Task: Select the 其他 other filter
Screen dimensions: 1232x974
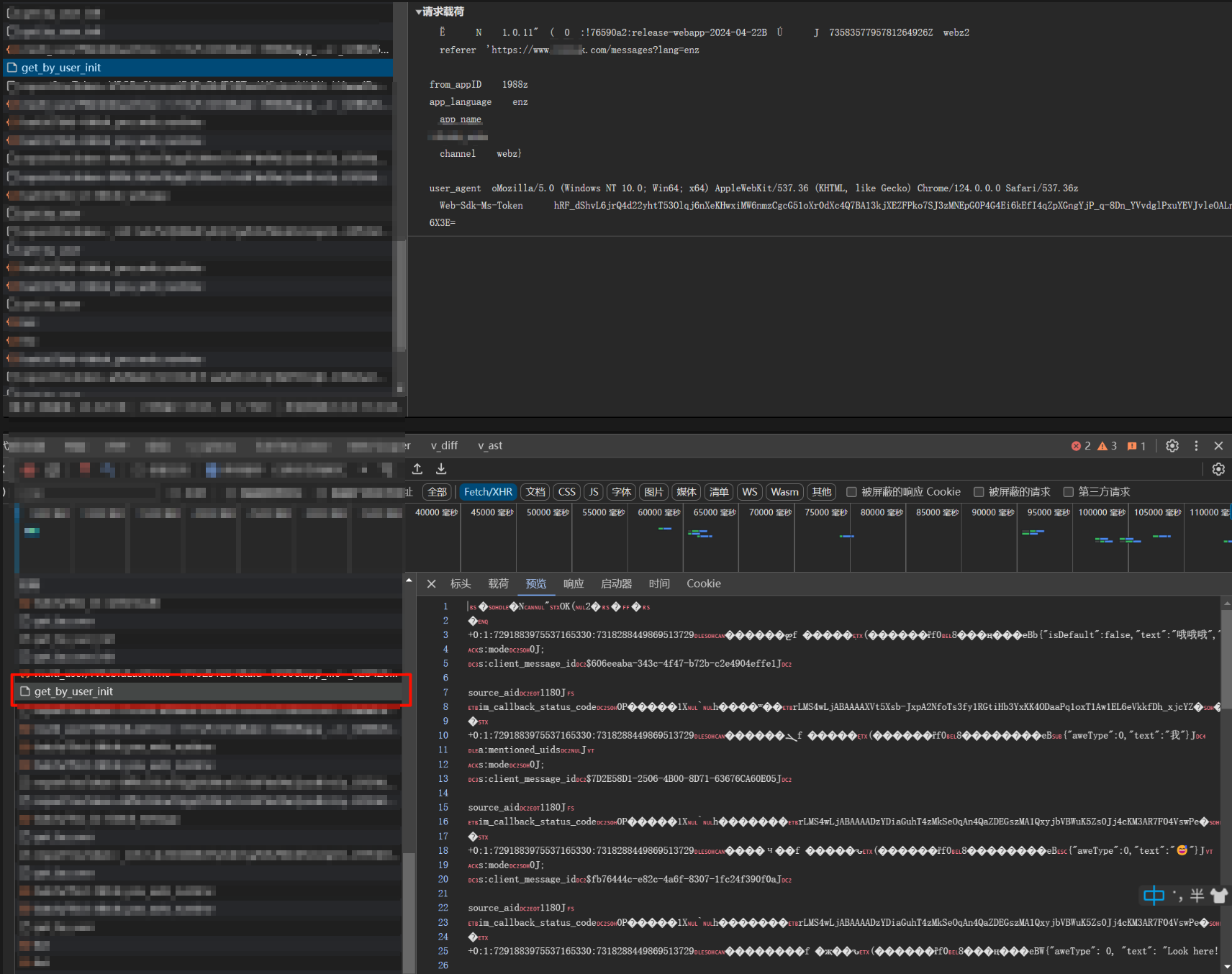Action: pos(821,492)
